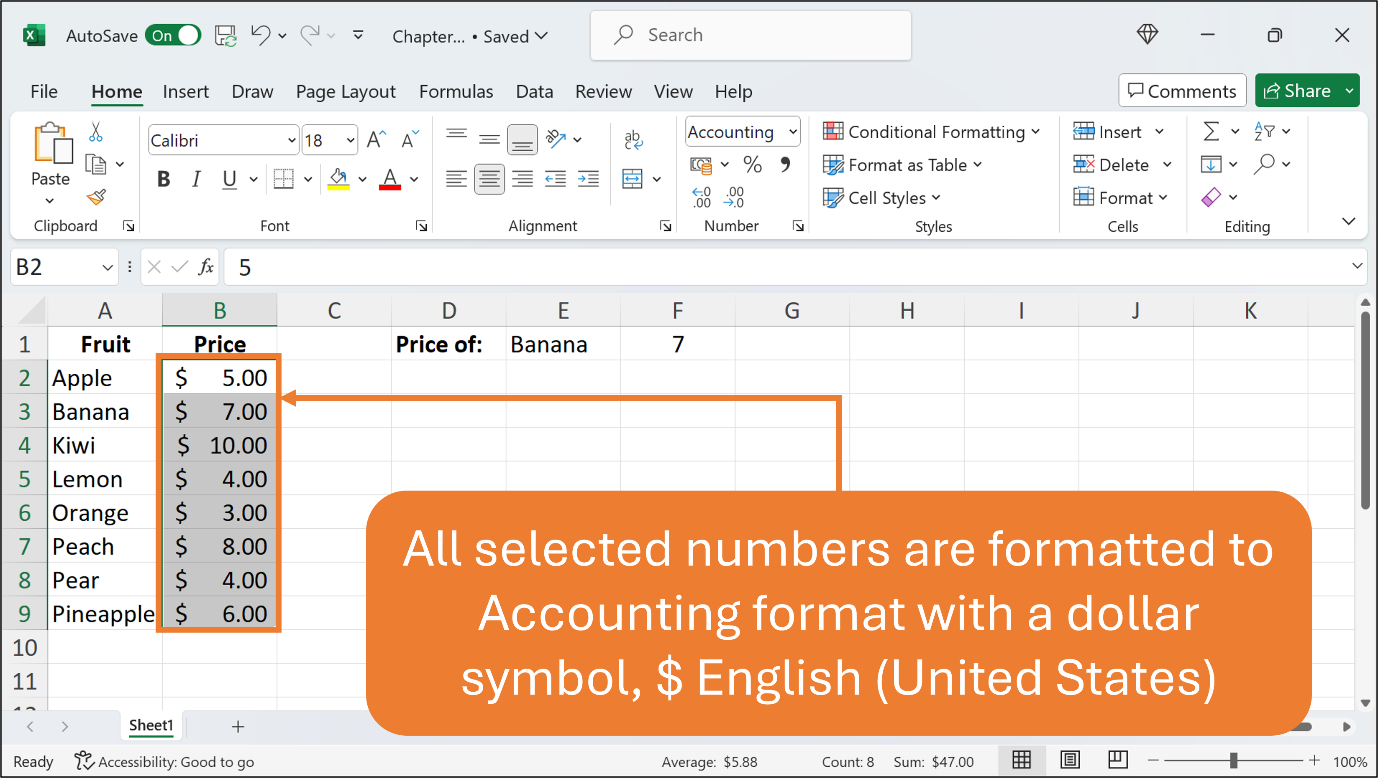Click AutoSum sigma icon

1211,132
